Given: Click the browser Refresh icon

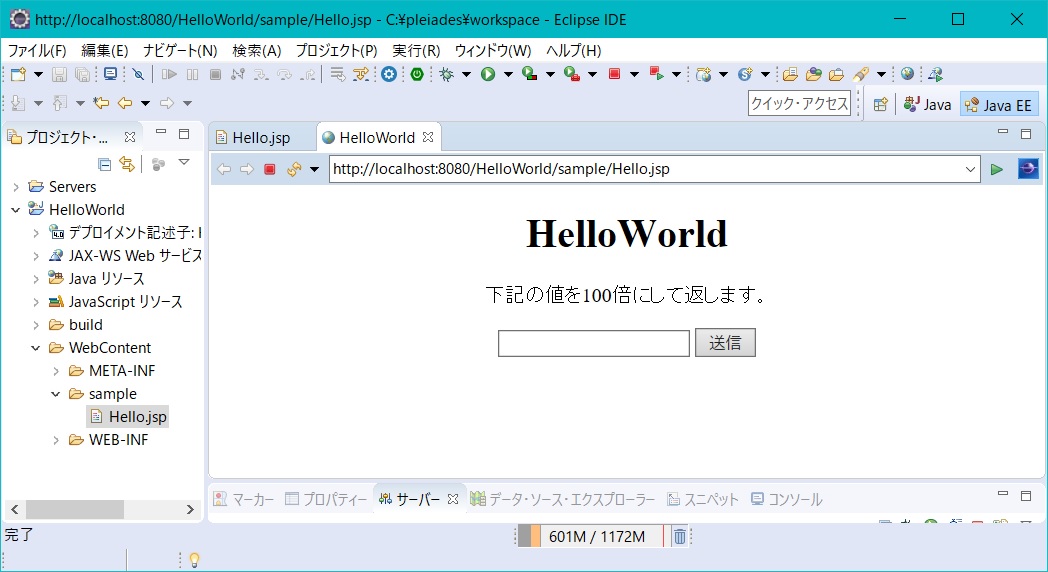Looking at the screenshot, I should 293,169.
